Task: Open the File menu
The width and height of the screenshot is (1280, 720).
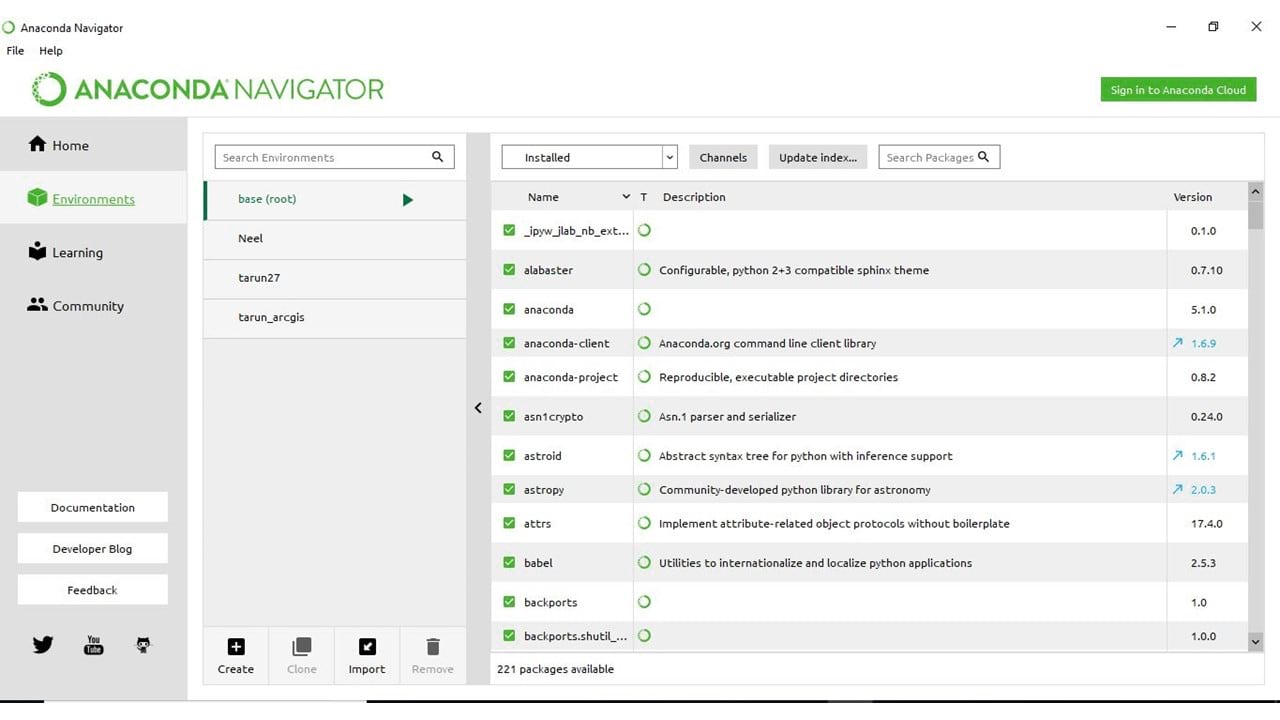Action: (15, 50)
